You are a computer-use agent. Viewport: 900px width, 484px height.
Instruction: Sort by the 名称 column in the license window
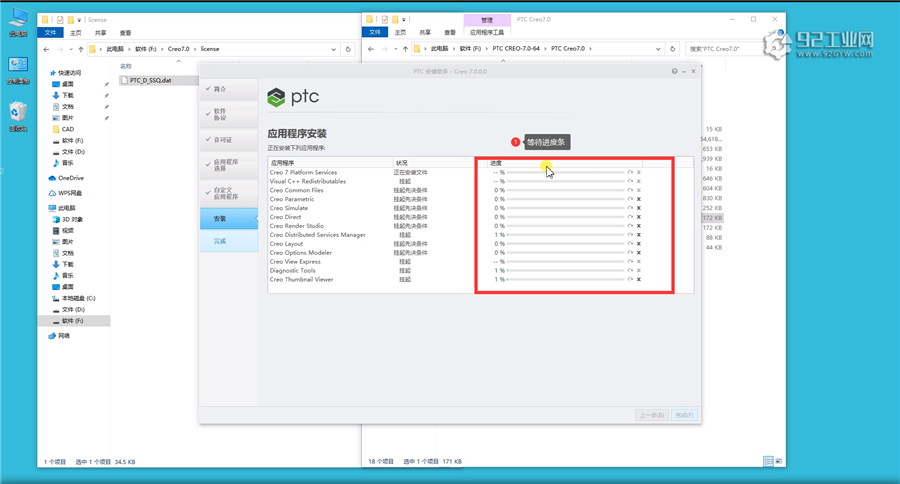pyautogui.click(x=126, y=67)
